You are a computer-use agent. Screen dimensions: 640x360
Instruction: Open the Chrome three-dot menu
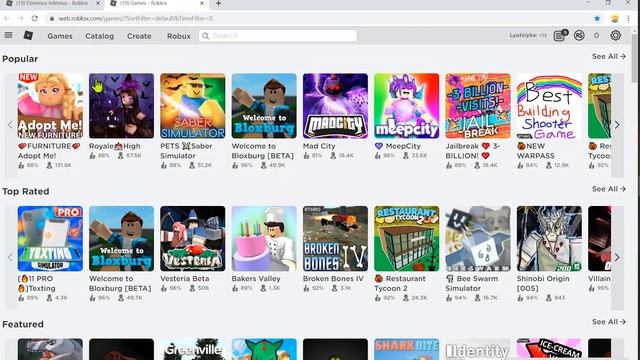[x=629, y=18]
